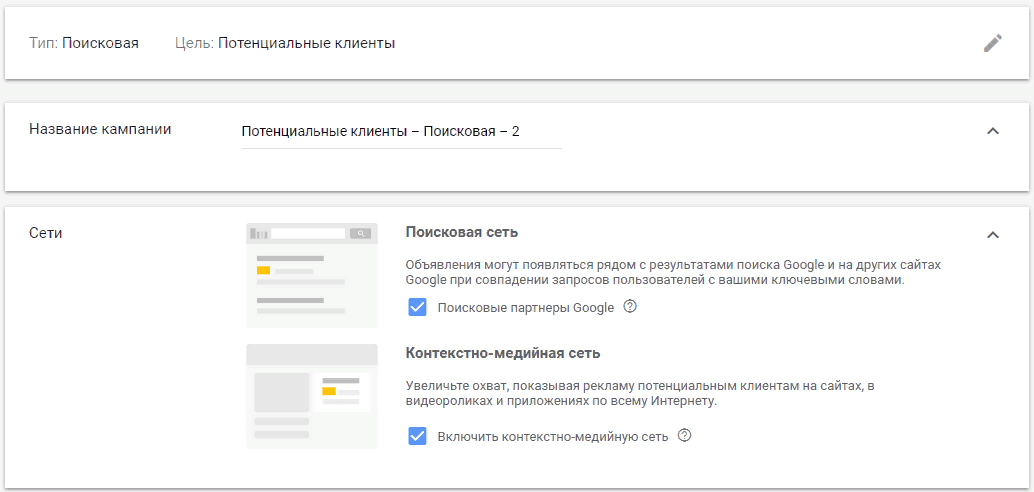The width and height of the screenshot is (1034, 492).
Task: Click the campaign name input field
Action: click(x=401, y=132)
